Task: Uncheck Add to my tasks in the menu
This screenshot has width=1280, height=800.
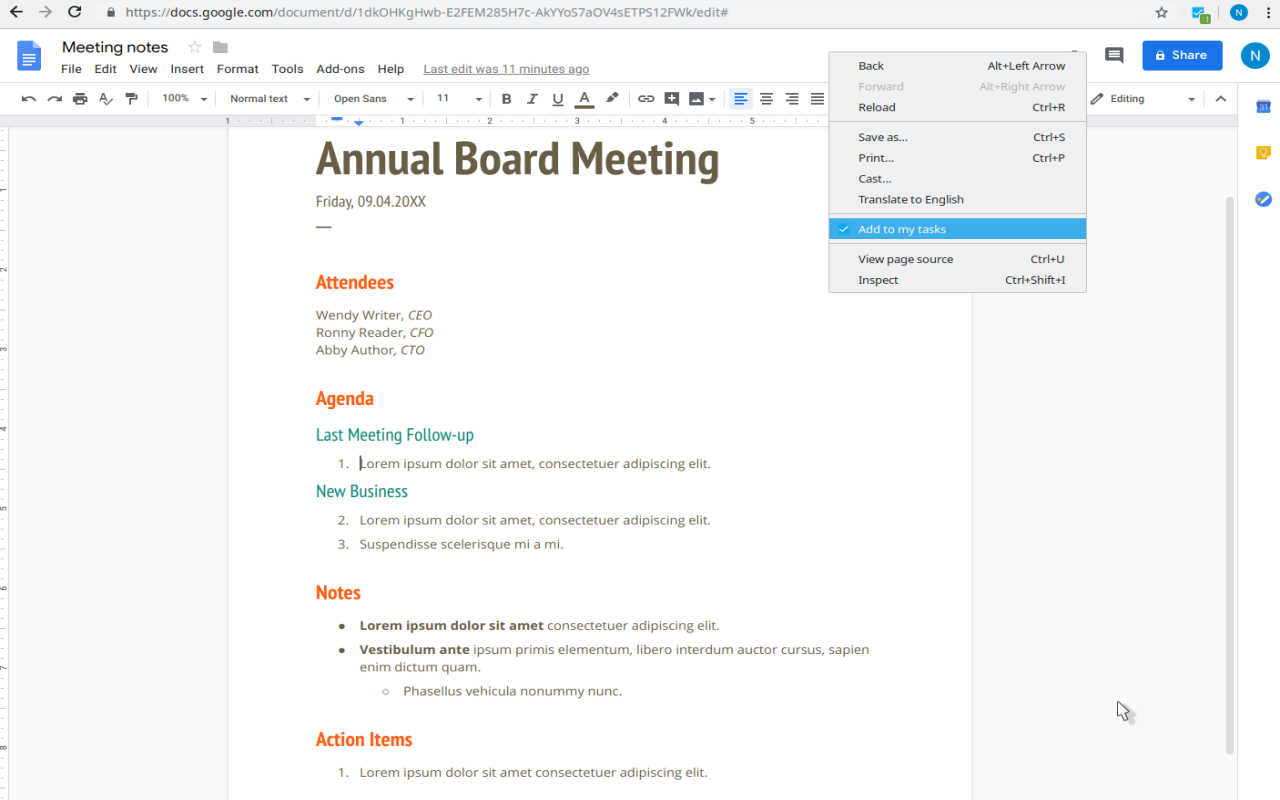Action: [901, 228]
